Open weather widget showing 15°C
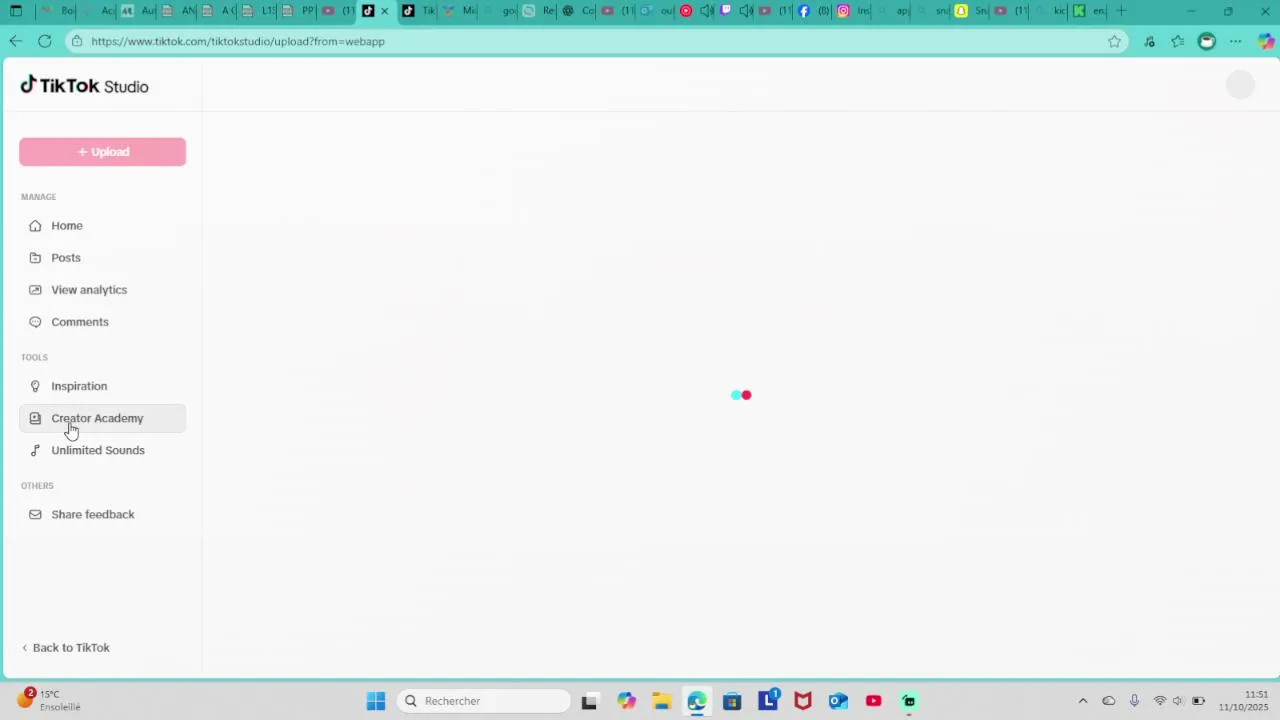Viewport: 1280px width, 720px height. point(49,700)
